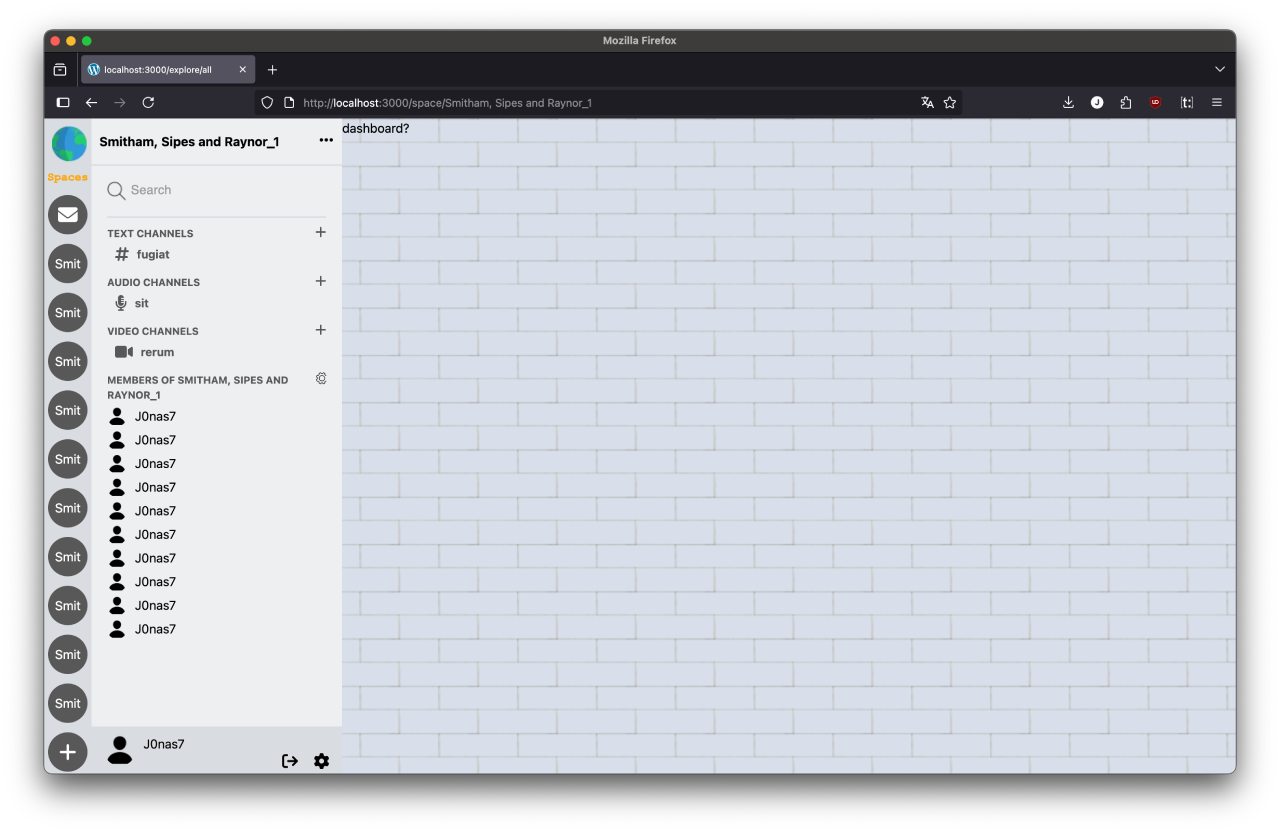
Task: Open the direct messages envelope icon
Action: tap(68, 215)
